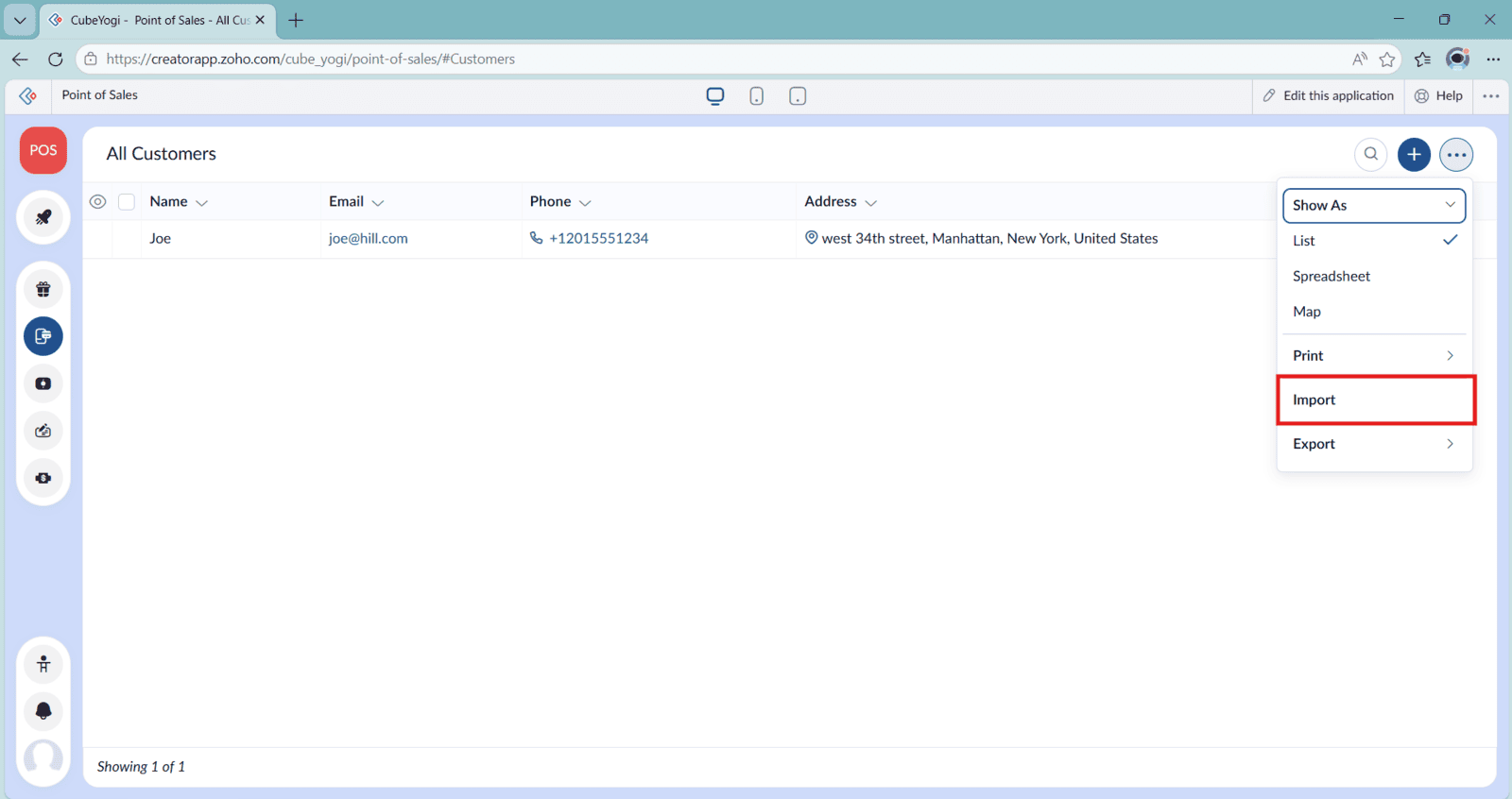This screenshot has width=1512, height=799.
Task: Expand the Name column dropdown arrow
Action: pos(201,203)
